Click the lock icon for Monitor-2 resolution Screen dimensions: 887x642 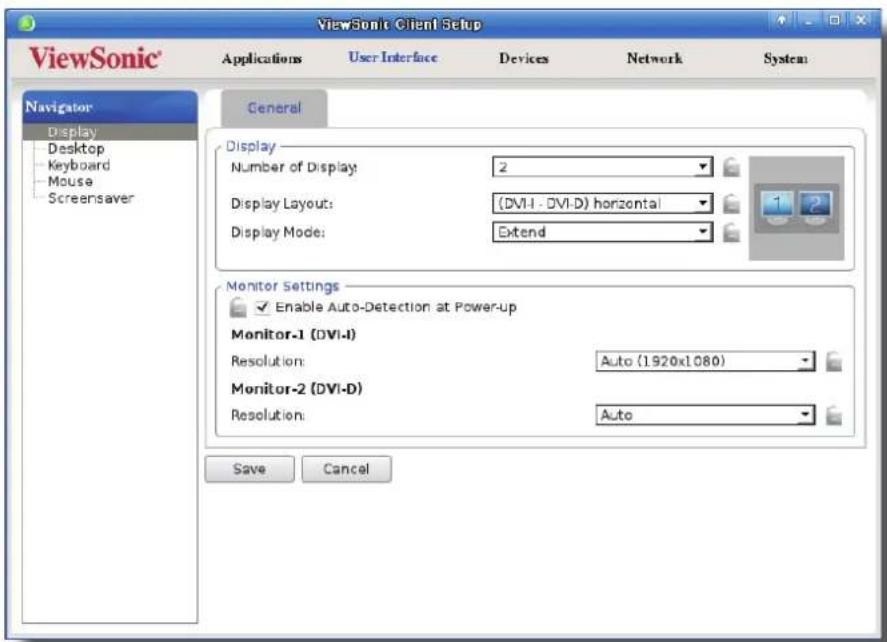coord(834,416)
